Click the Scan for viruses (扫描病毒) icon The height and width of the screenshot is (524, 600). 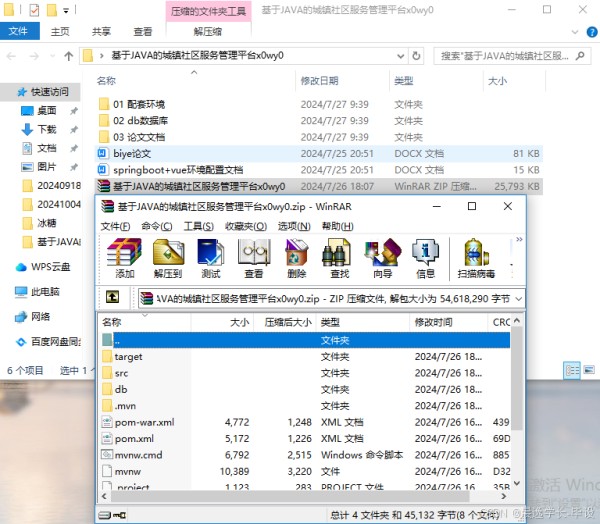pos(476,258)
